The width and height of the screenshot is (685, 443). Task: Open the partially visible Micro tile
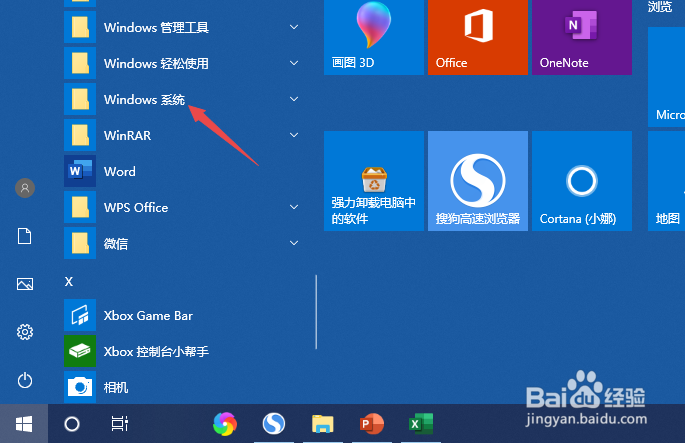(667, 77)
